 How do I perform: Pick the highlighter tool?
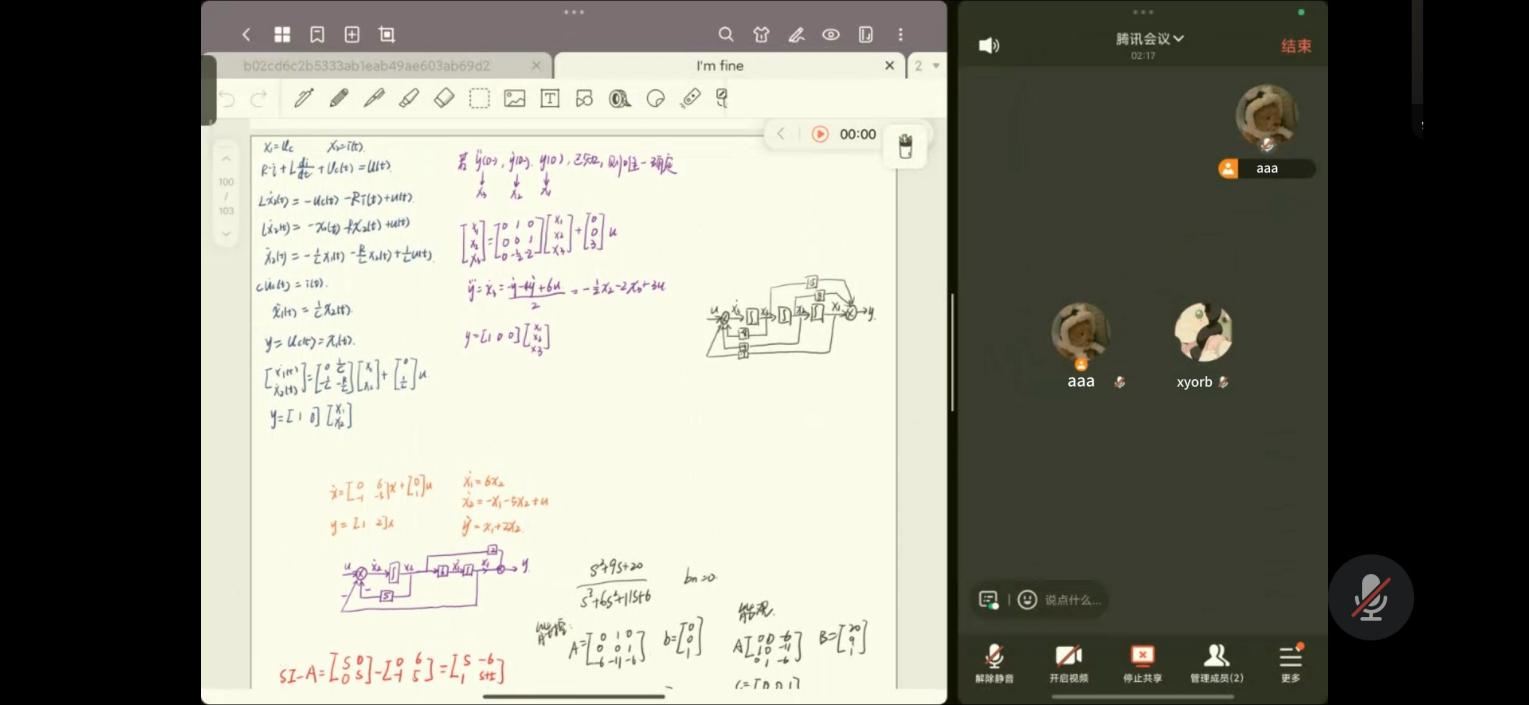pyautogui.click(x=409, y=98)
